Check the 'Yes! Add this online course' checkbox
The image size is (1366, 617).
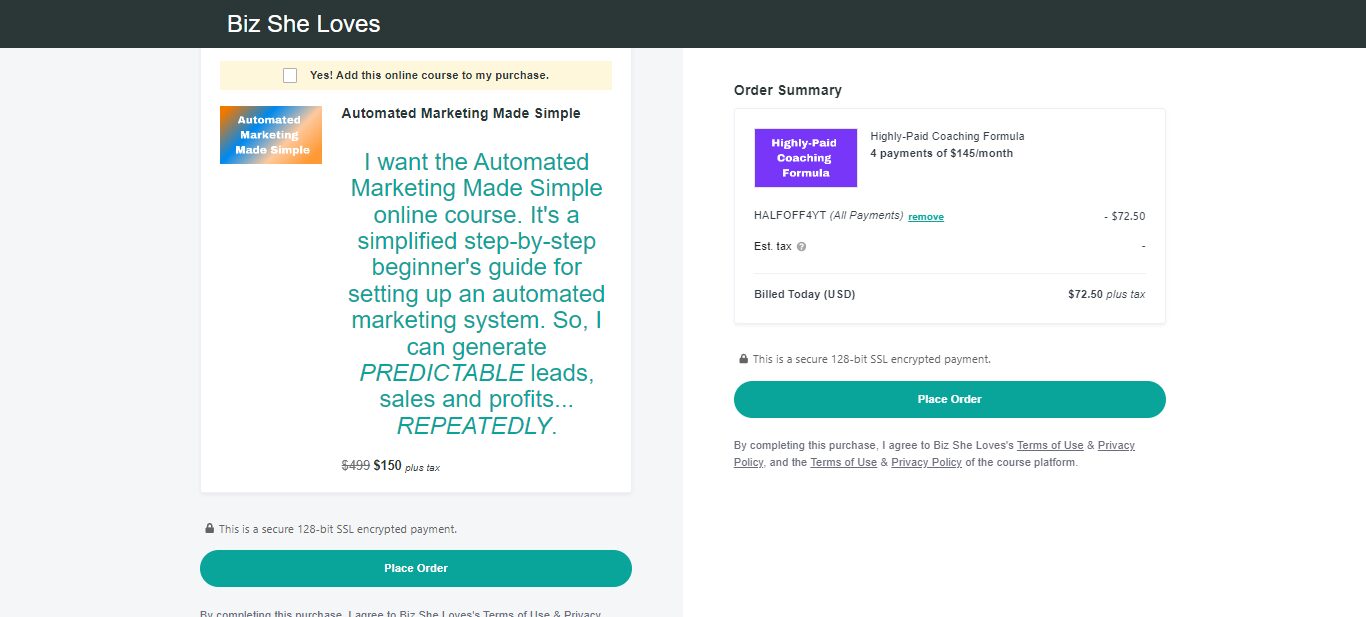290,75
